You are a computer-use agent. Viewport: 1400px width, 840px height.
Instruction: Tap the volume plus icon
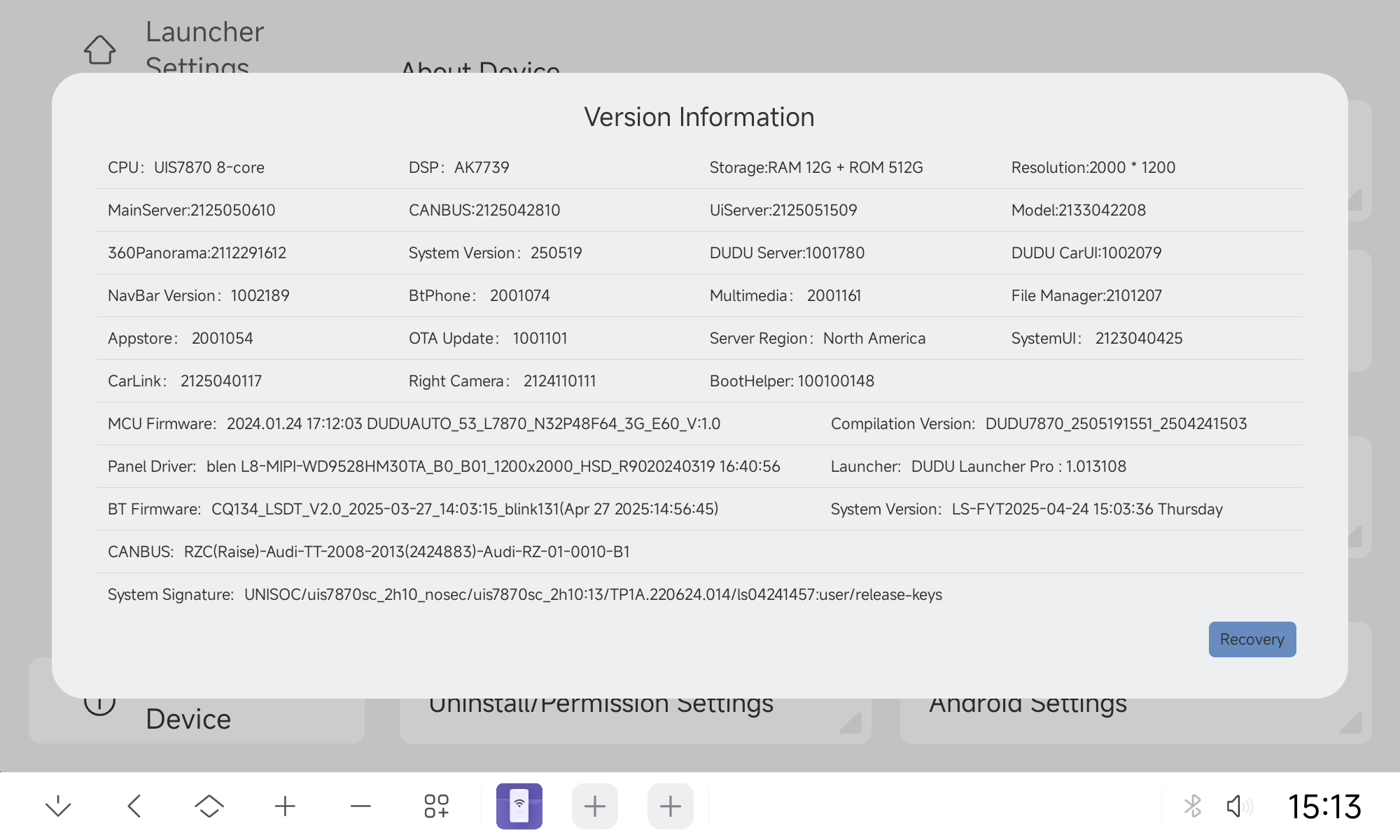click(285, 806)
